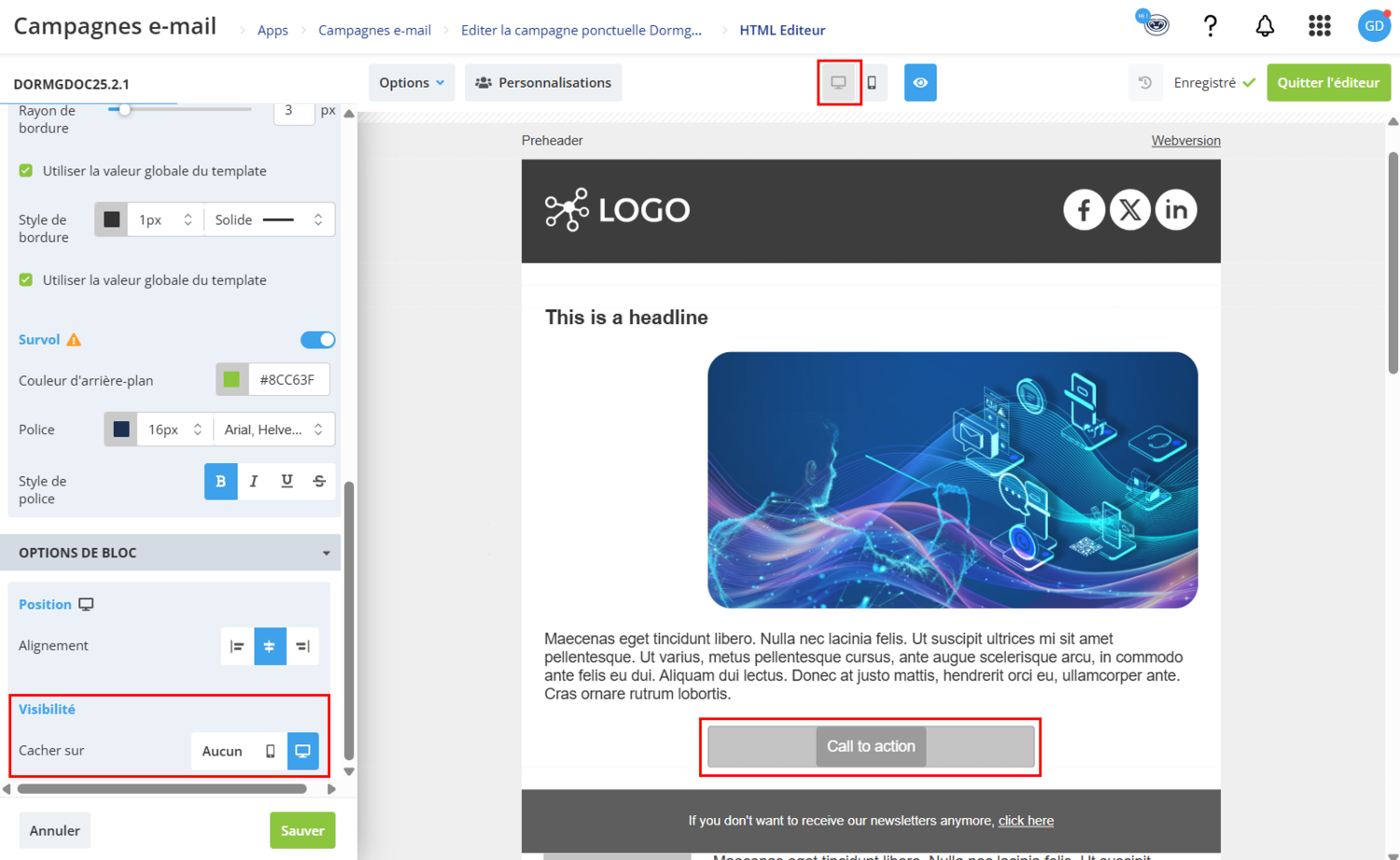Align block to the left
Image resolution: width=1400 pixels, height=860 pixels.
(x=237, y=646)
